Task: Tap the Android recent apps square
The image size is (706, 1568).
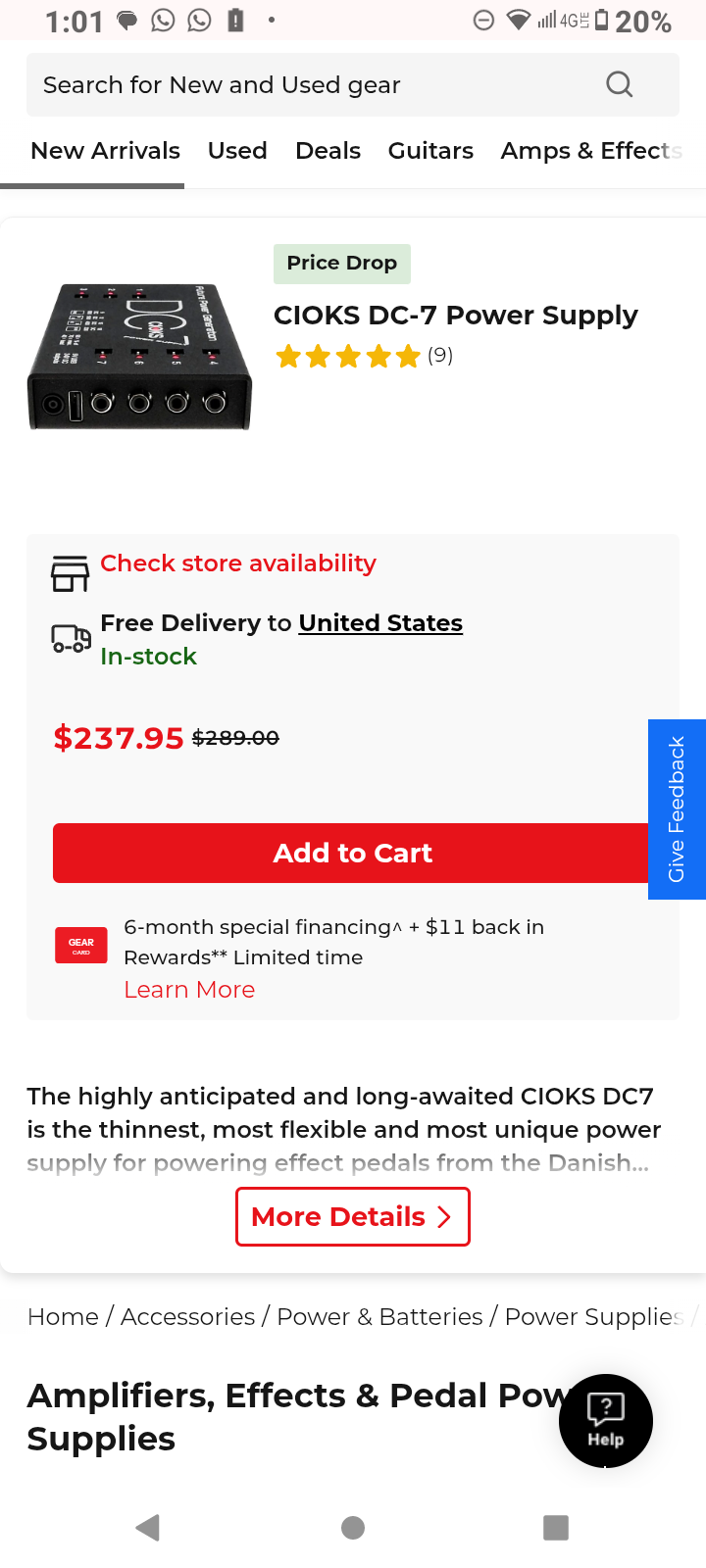Action: coord(556,1527)
